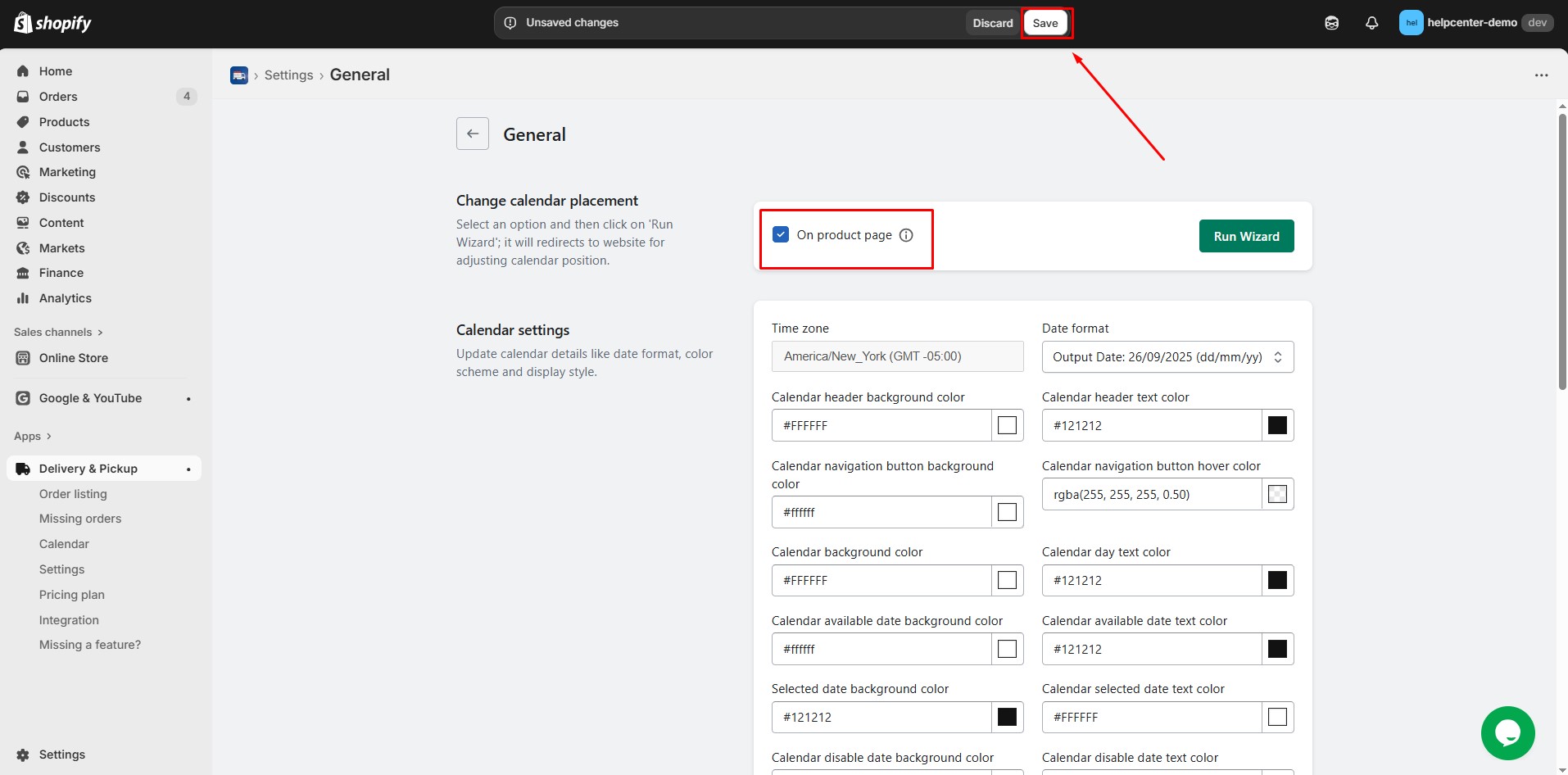The width and height of the screenshot is (1568, 775).
Task: Open the live chat support bubble
Action: point(1507,732)
